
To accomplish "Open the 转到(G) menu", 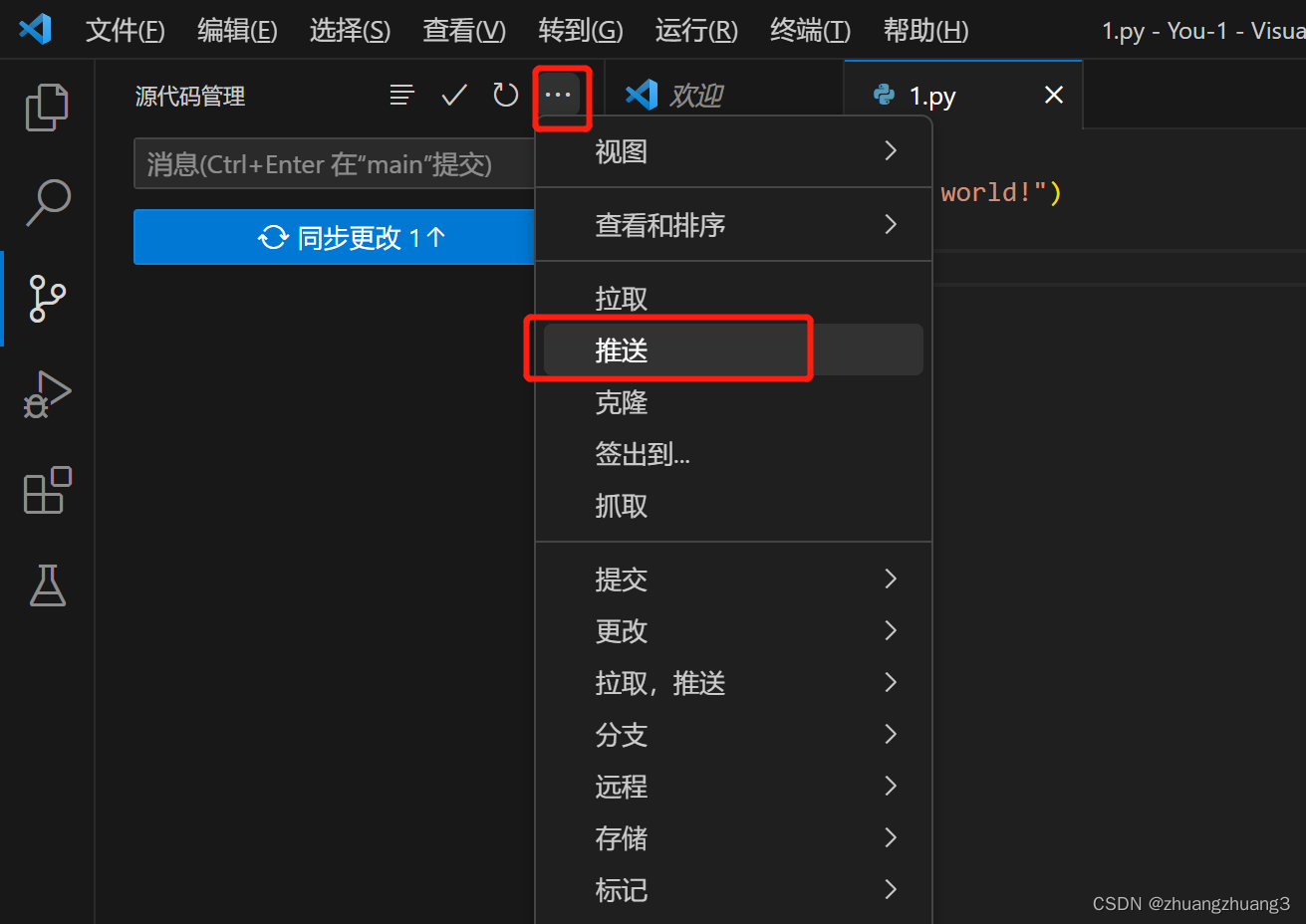I will coord(581,31).
